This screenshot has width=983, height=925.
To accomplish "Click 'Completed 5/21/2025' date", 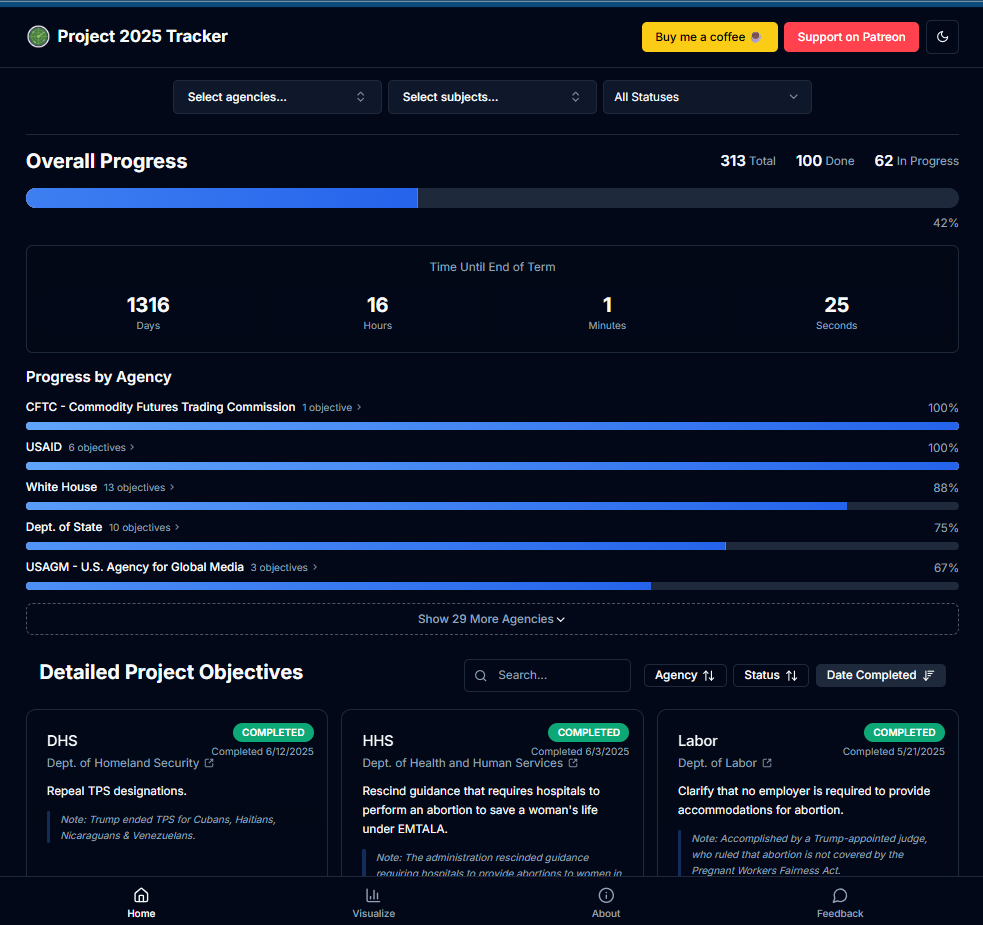I will pos(893,752).
